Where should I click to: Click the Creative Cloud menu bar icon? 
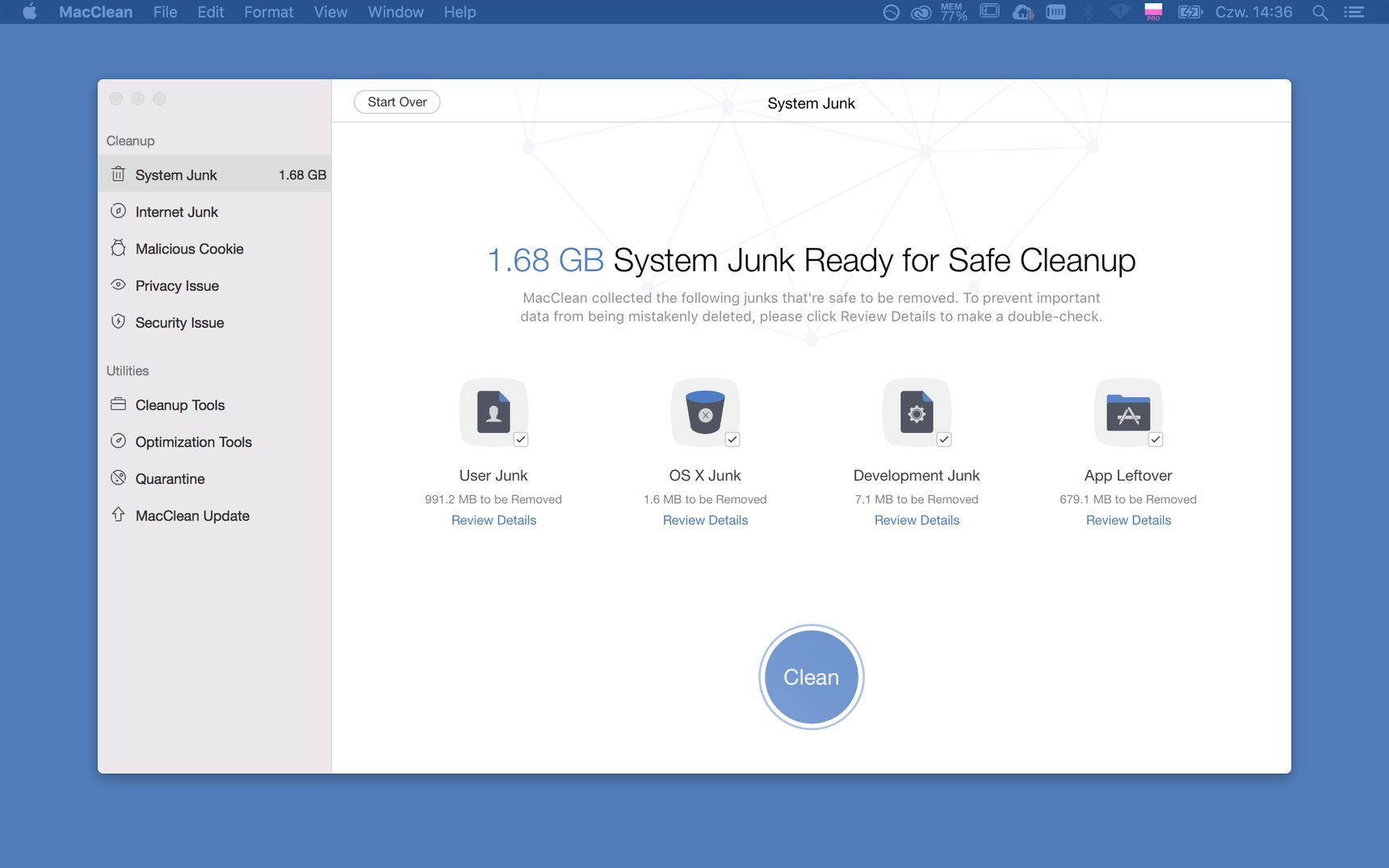coord(921,12)
